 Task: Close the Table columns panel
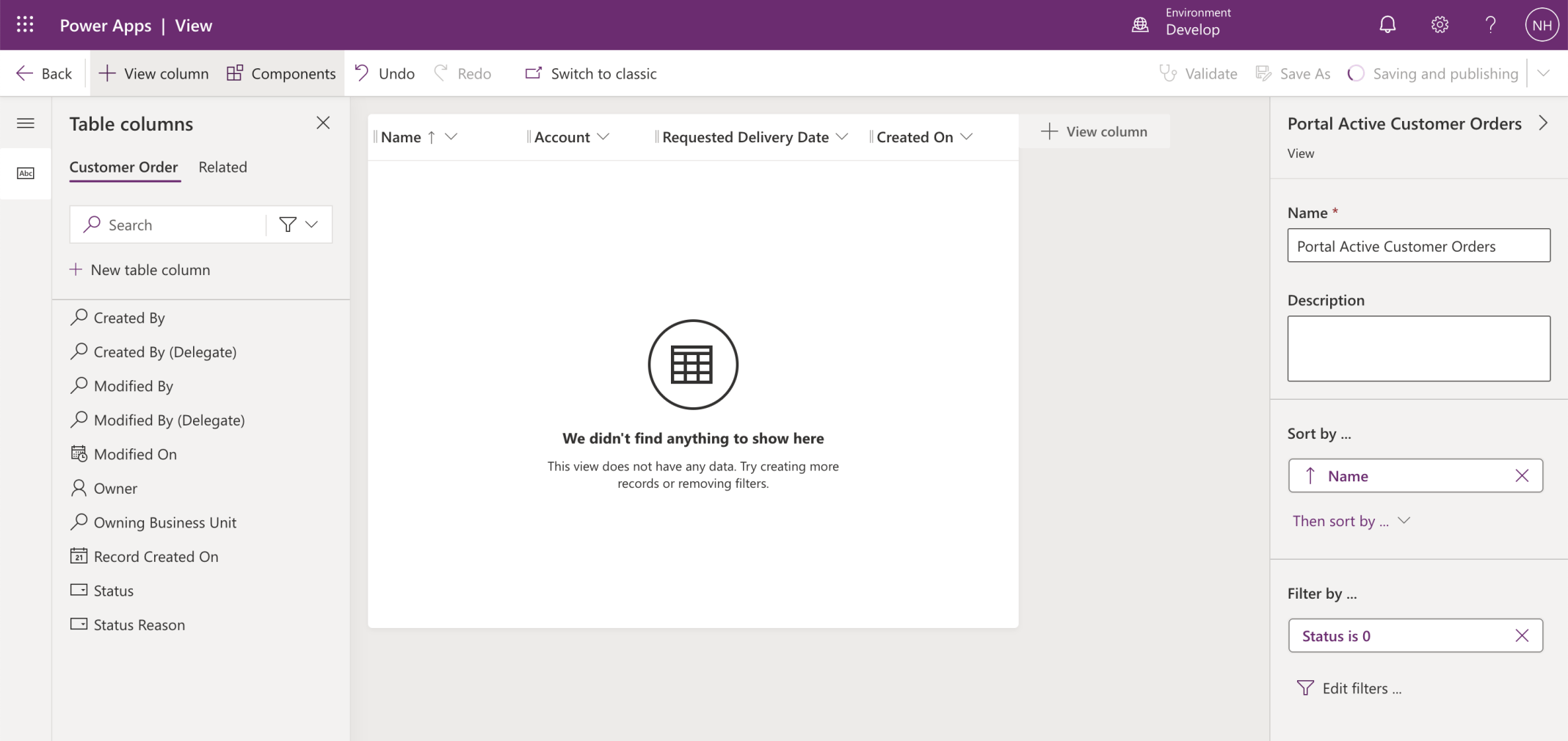(323, 123)
